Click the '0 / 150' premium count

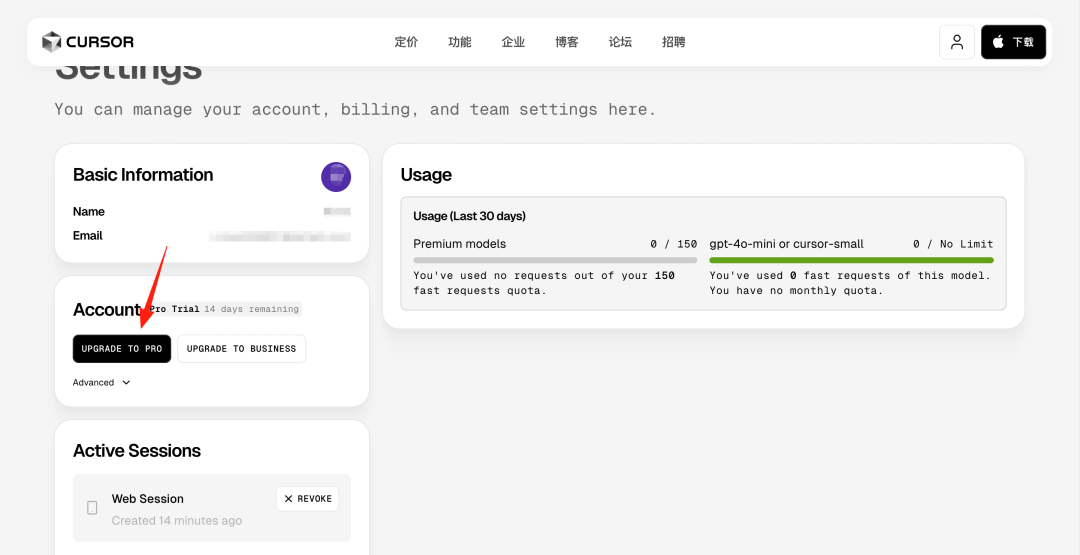pos(674,244)
